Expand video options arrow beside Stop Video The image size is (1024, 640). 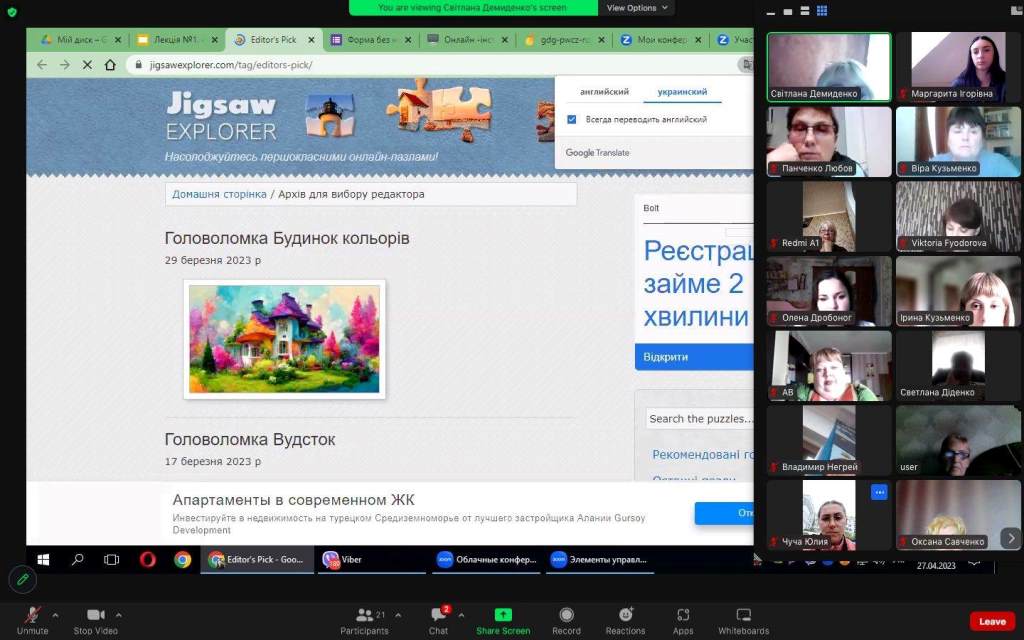click(x=119, y=615)
